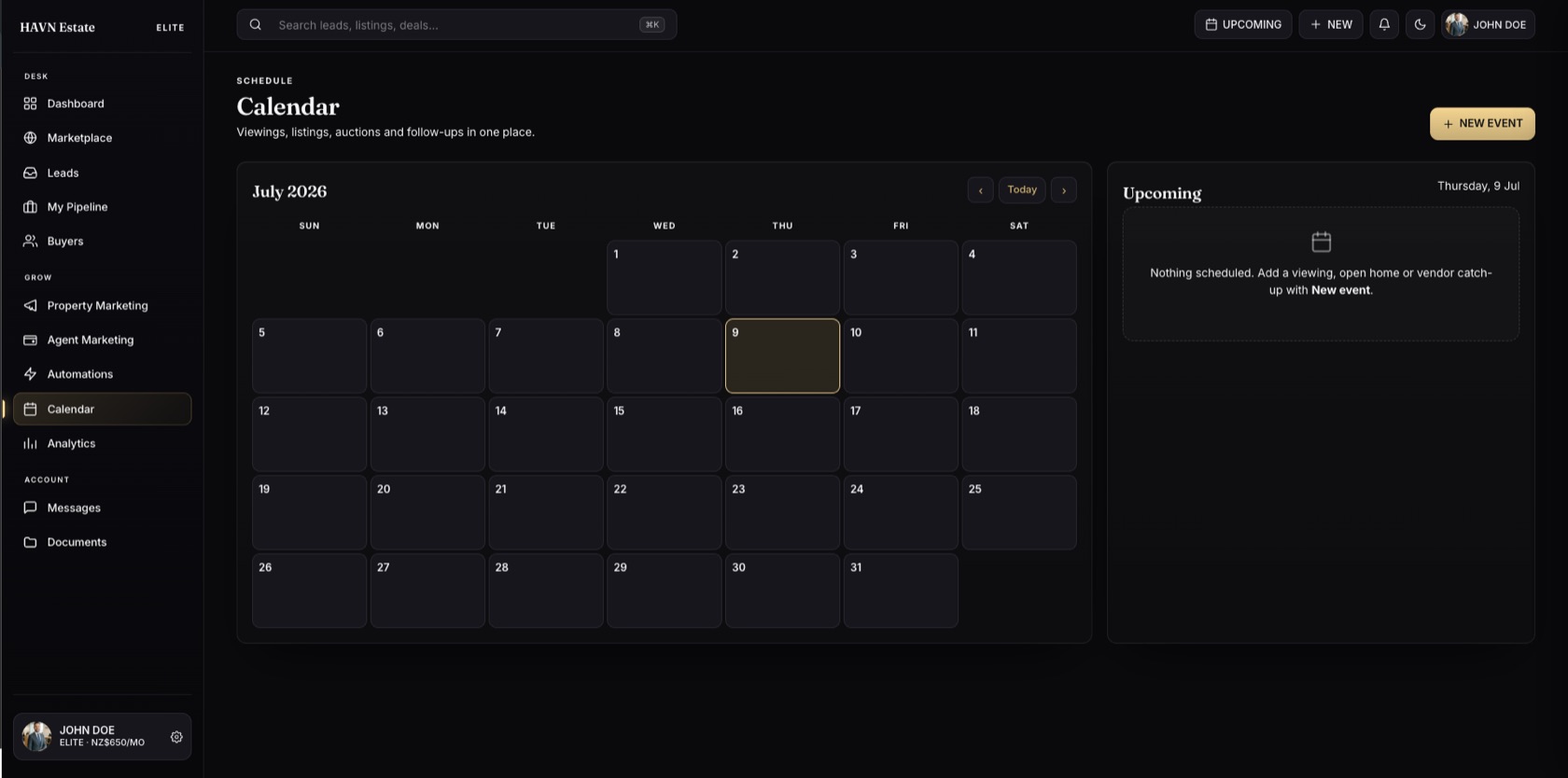Click the ELITE badge beside logo
Screen dimensions: 1568x778
(x=170, y=28)
